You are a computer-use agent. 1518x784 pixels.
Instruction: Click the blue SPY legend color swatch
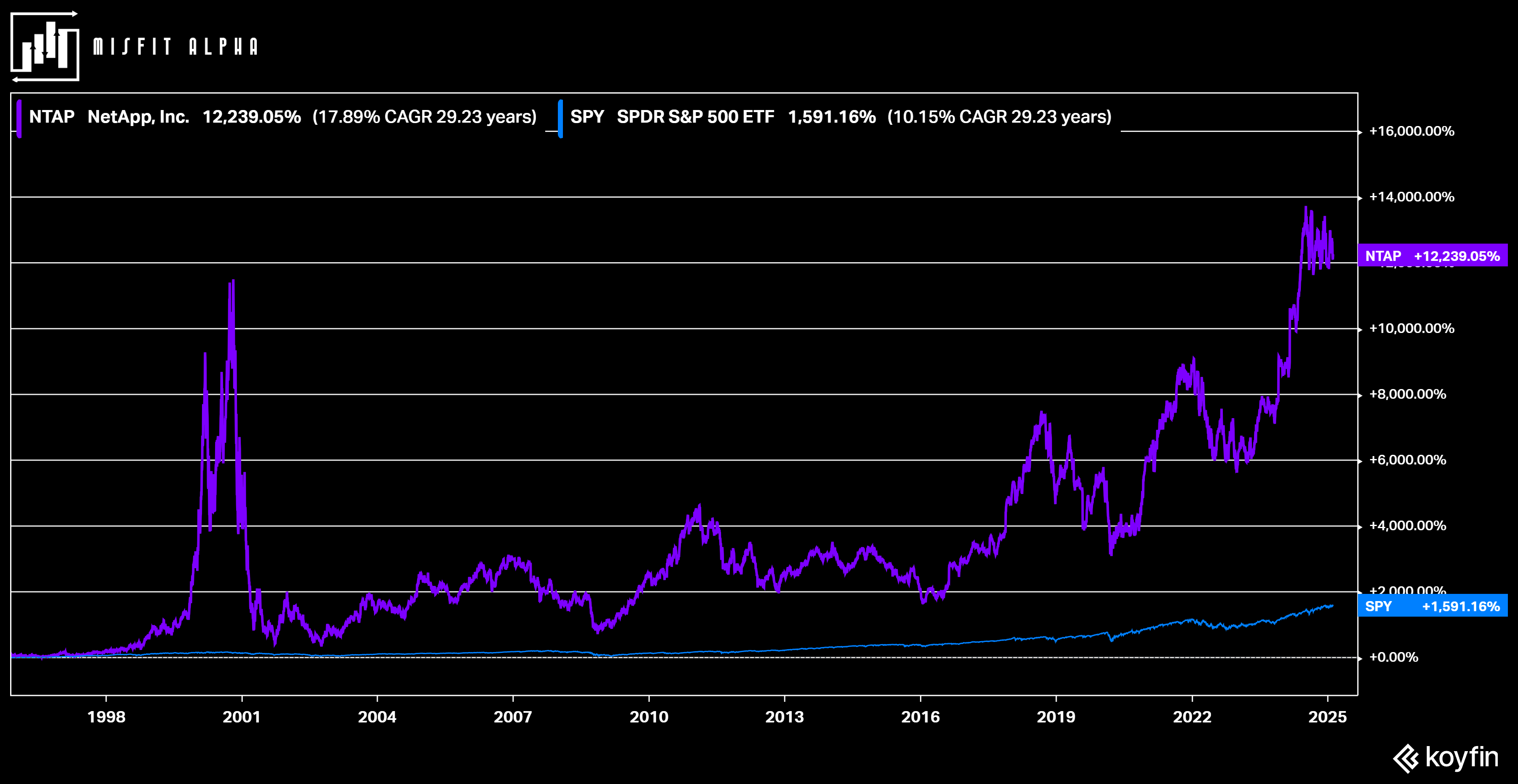[560, 118]
